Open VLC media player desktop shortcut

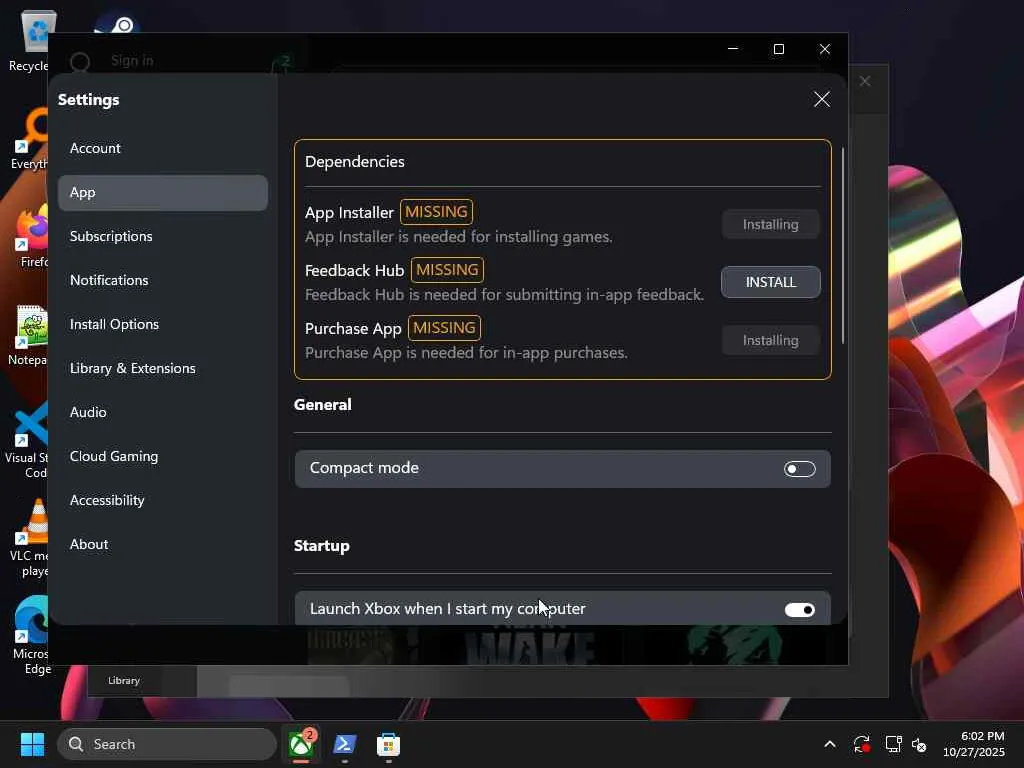click(28, 539)
